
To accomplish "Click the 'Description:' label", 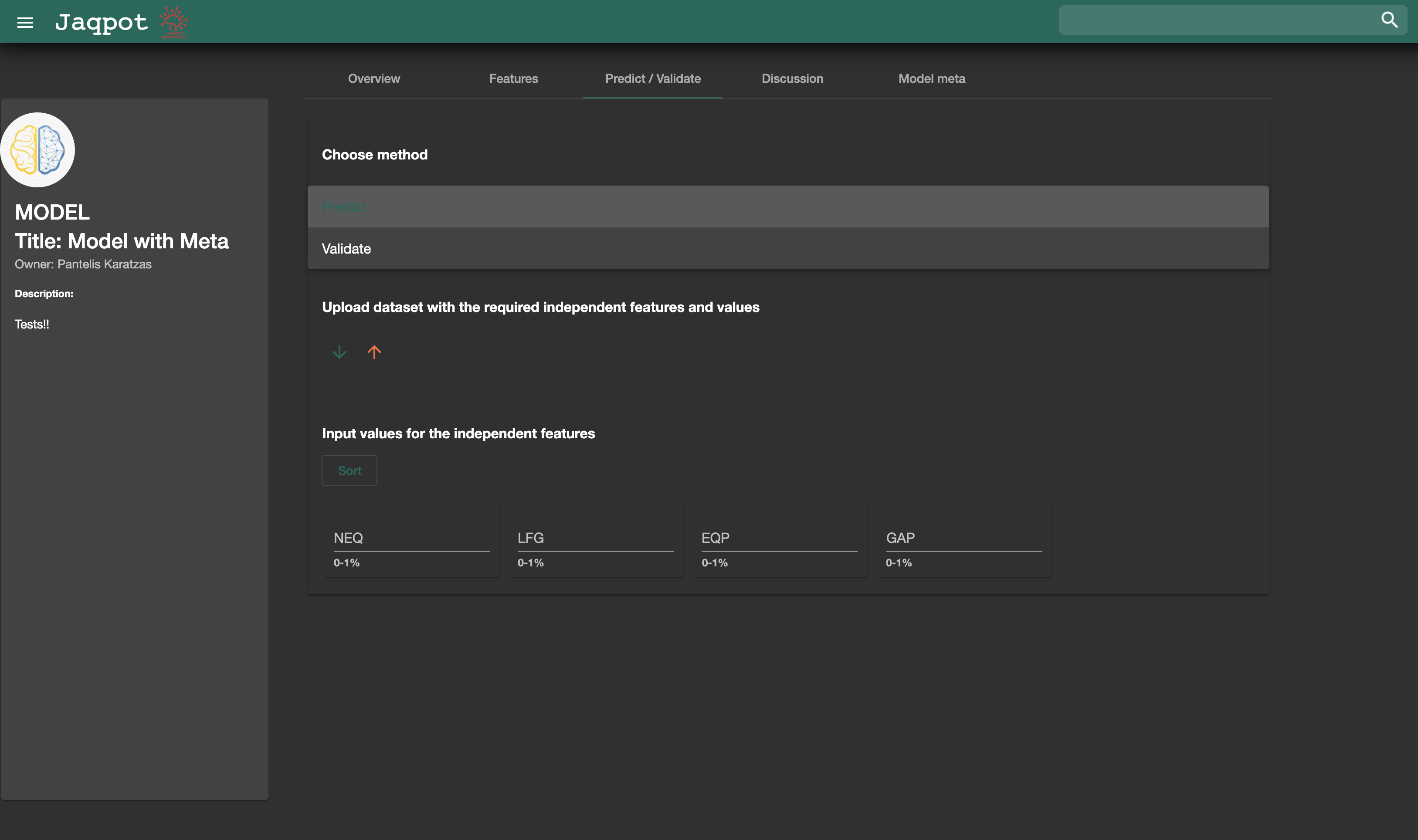I will 44,294.
